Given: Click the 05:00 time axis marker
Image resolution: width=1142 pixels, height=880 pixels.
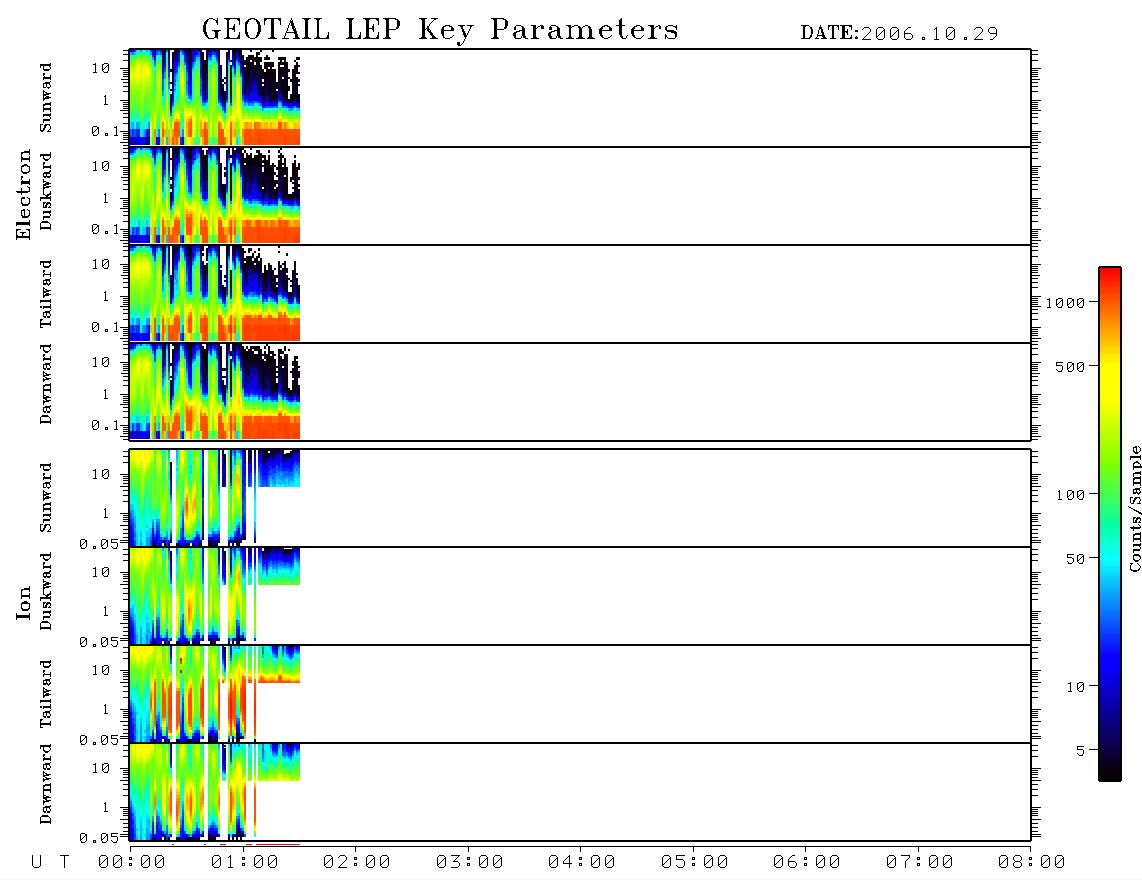Looking at the screenshot, I should point(695,863).
